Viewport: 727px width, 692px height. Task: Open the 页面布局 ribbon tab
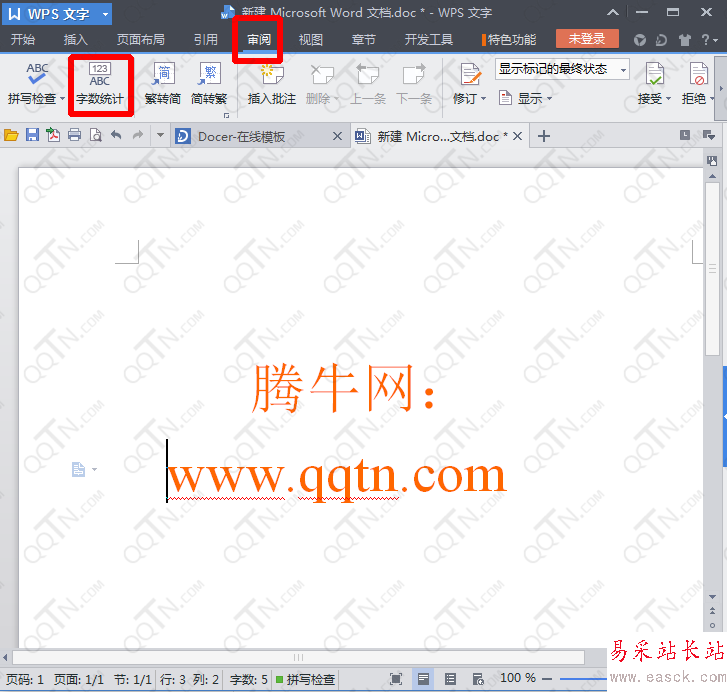[x=140, y=40]
